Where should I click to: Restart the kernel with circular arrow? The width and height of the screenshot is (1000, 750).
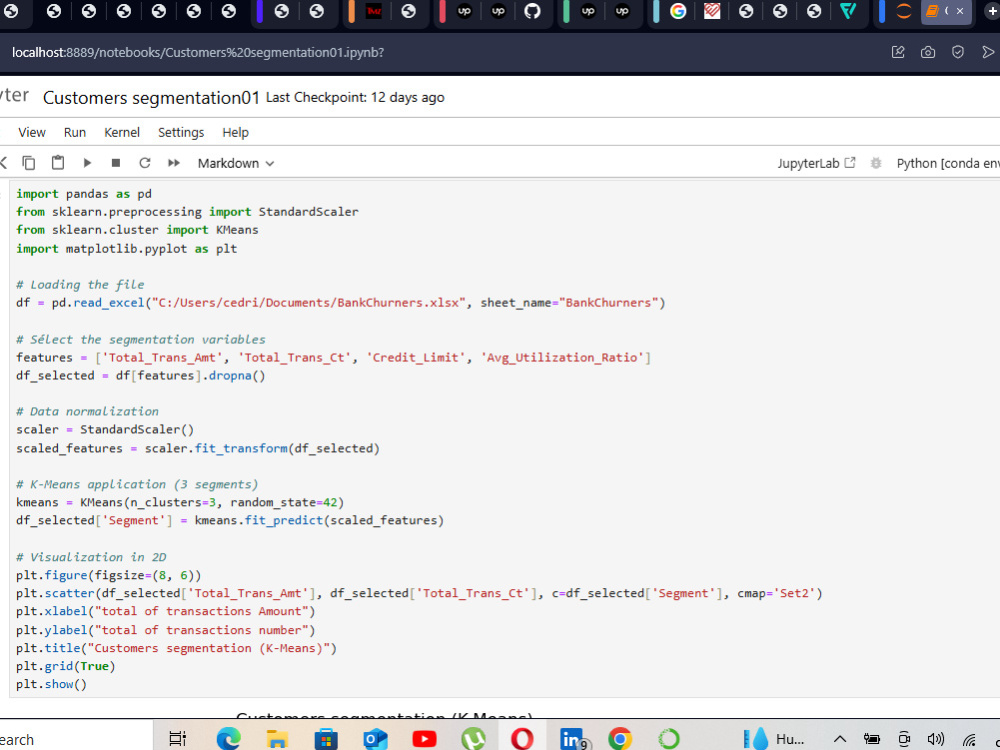point(145,163)
